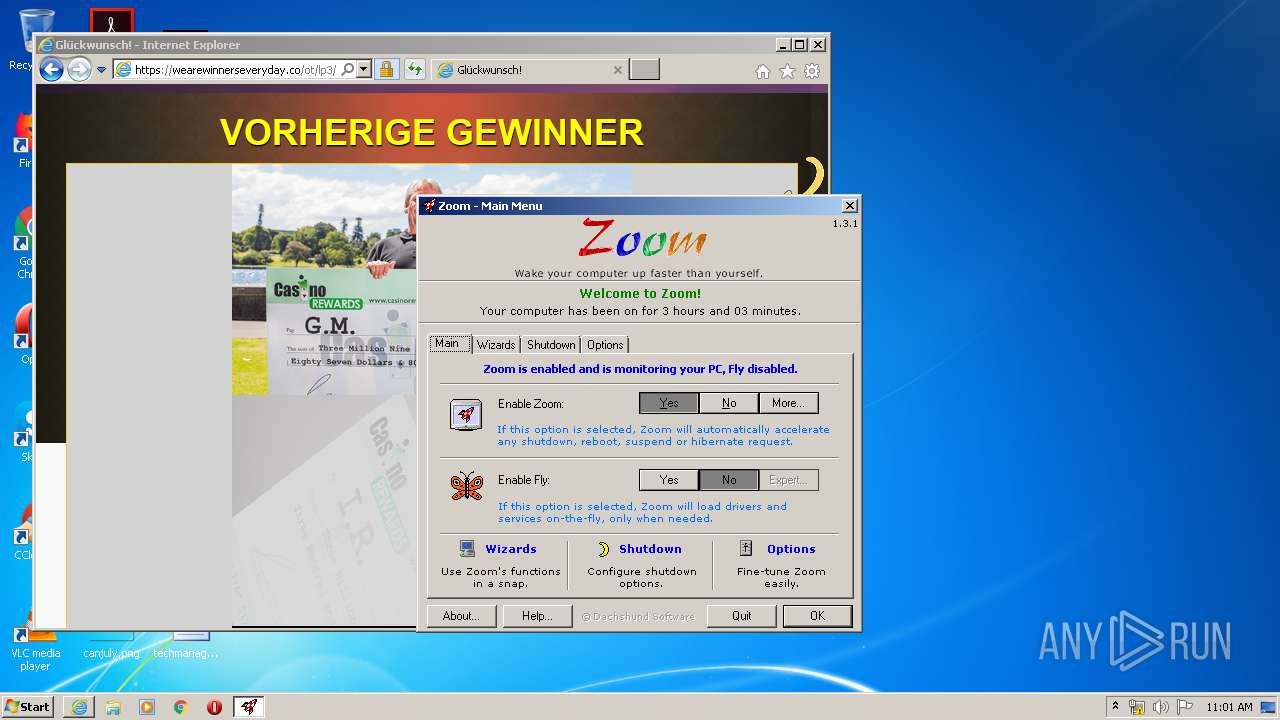Click the security lock icon in IE

pos(386,70)
